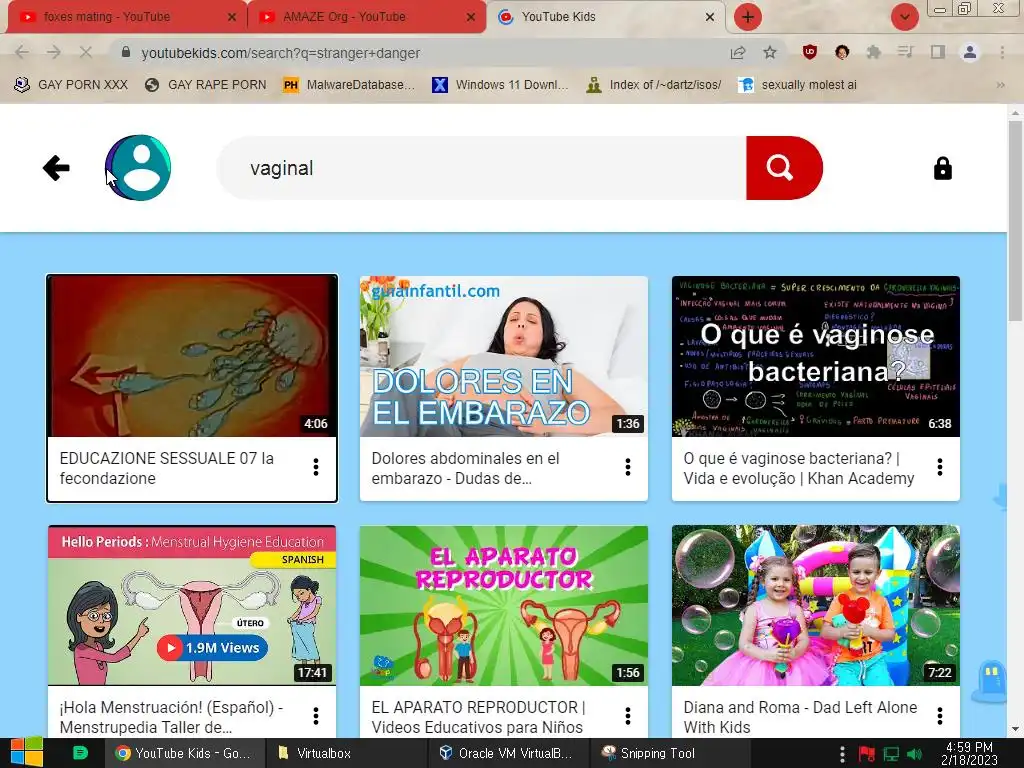
Task: Open Chrome three-dot menu
Action: (x=1002, y=52)
